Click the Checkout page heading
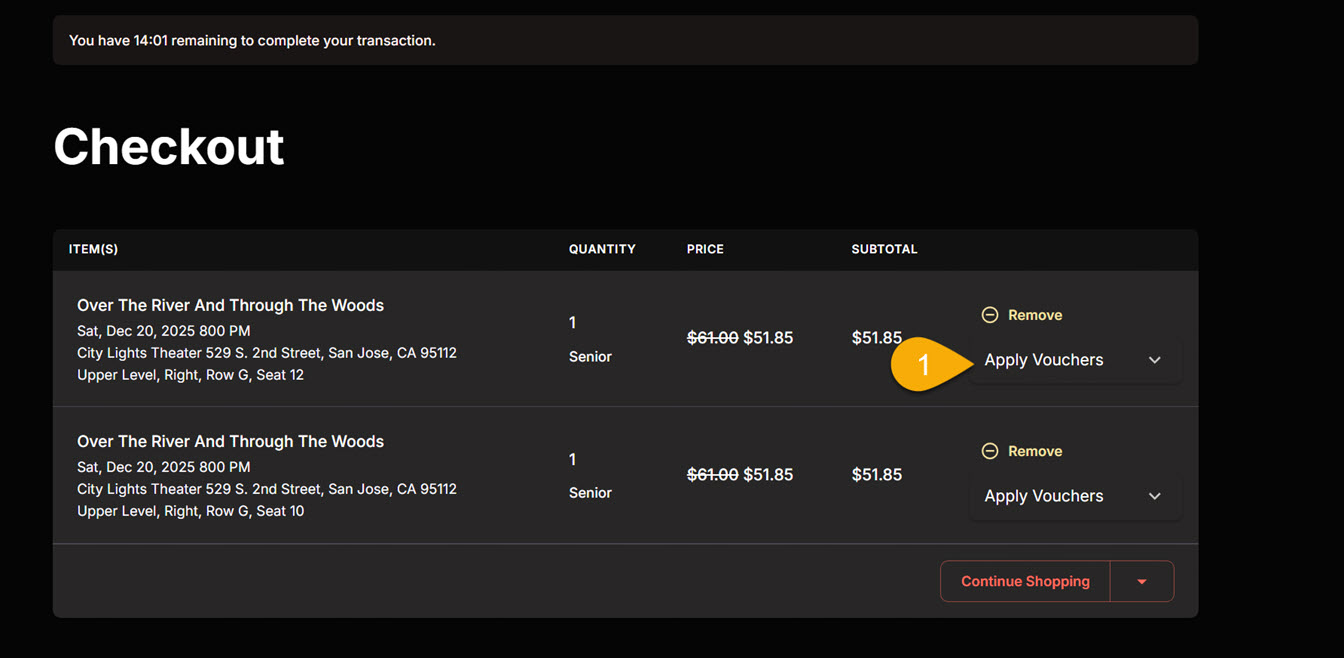The height and width of the screenshot is (658, 1344). point(169,147)
